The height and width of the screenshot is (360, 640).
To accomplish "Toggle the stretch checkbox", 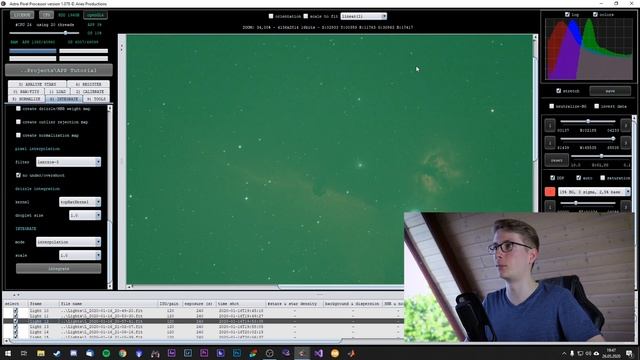I will click(x=559, y=91).
